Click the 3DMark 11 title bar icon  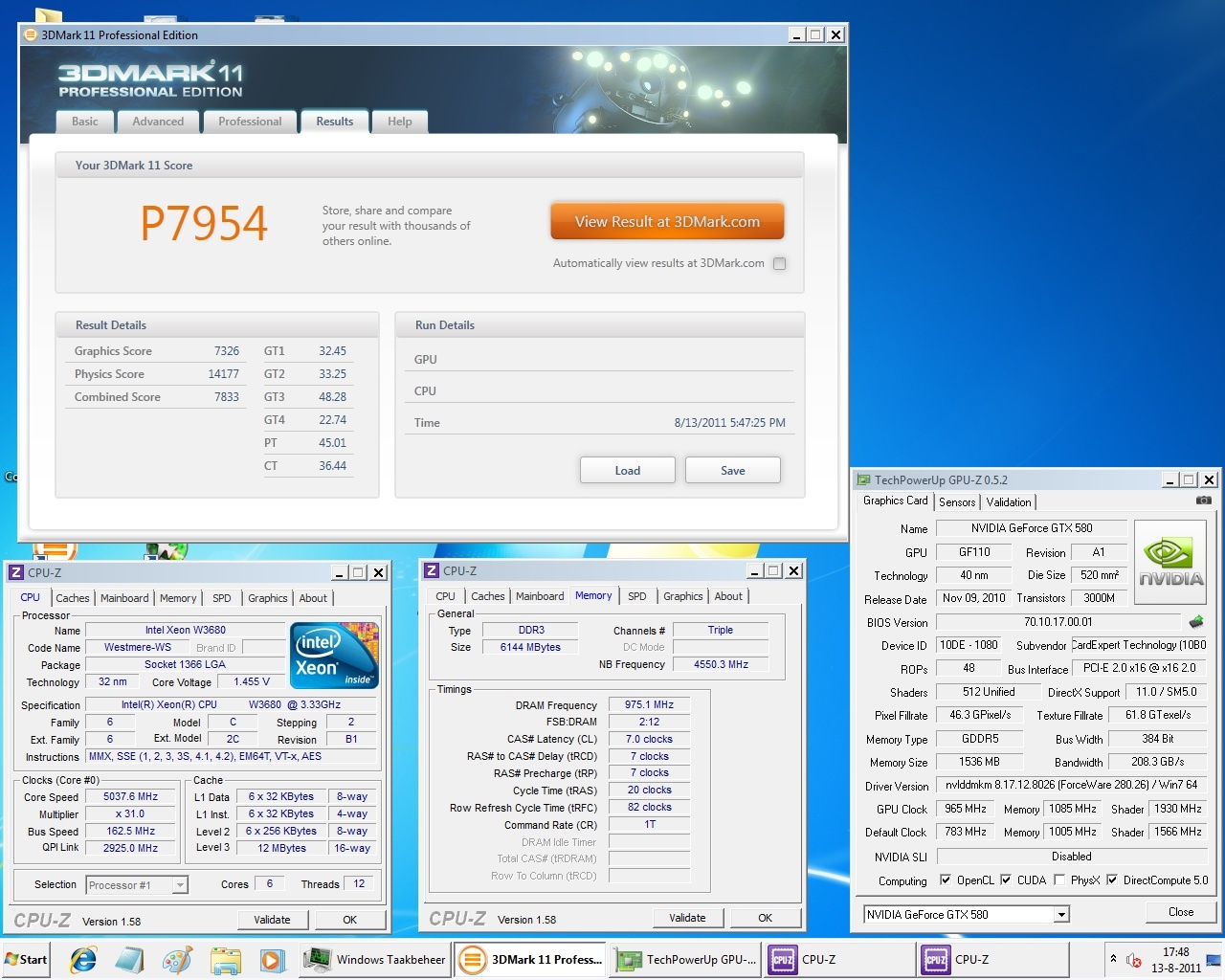[31, 34]
